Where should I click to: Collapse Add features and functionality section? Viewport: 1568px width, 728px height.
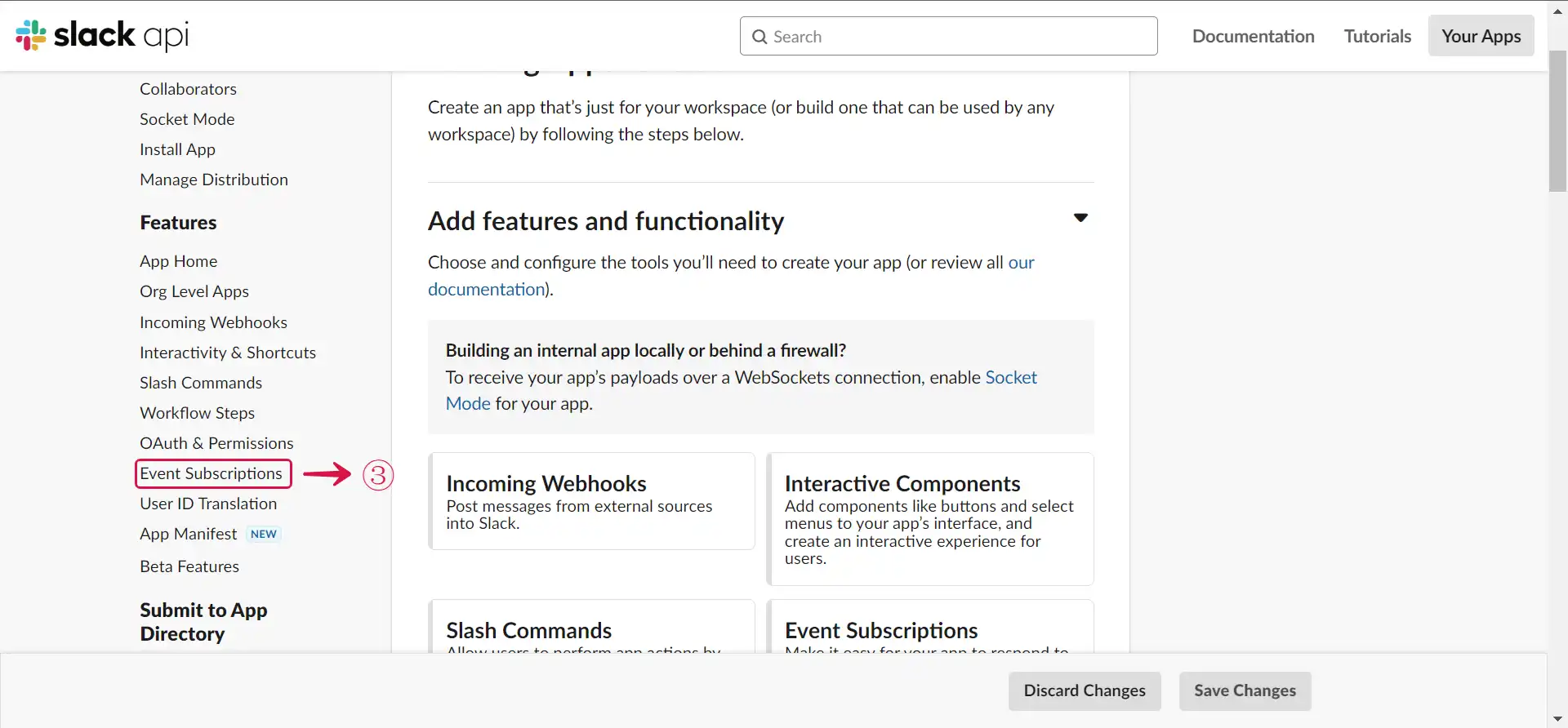(1080, 218)
